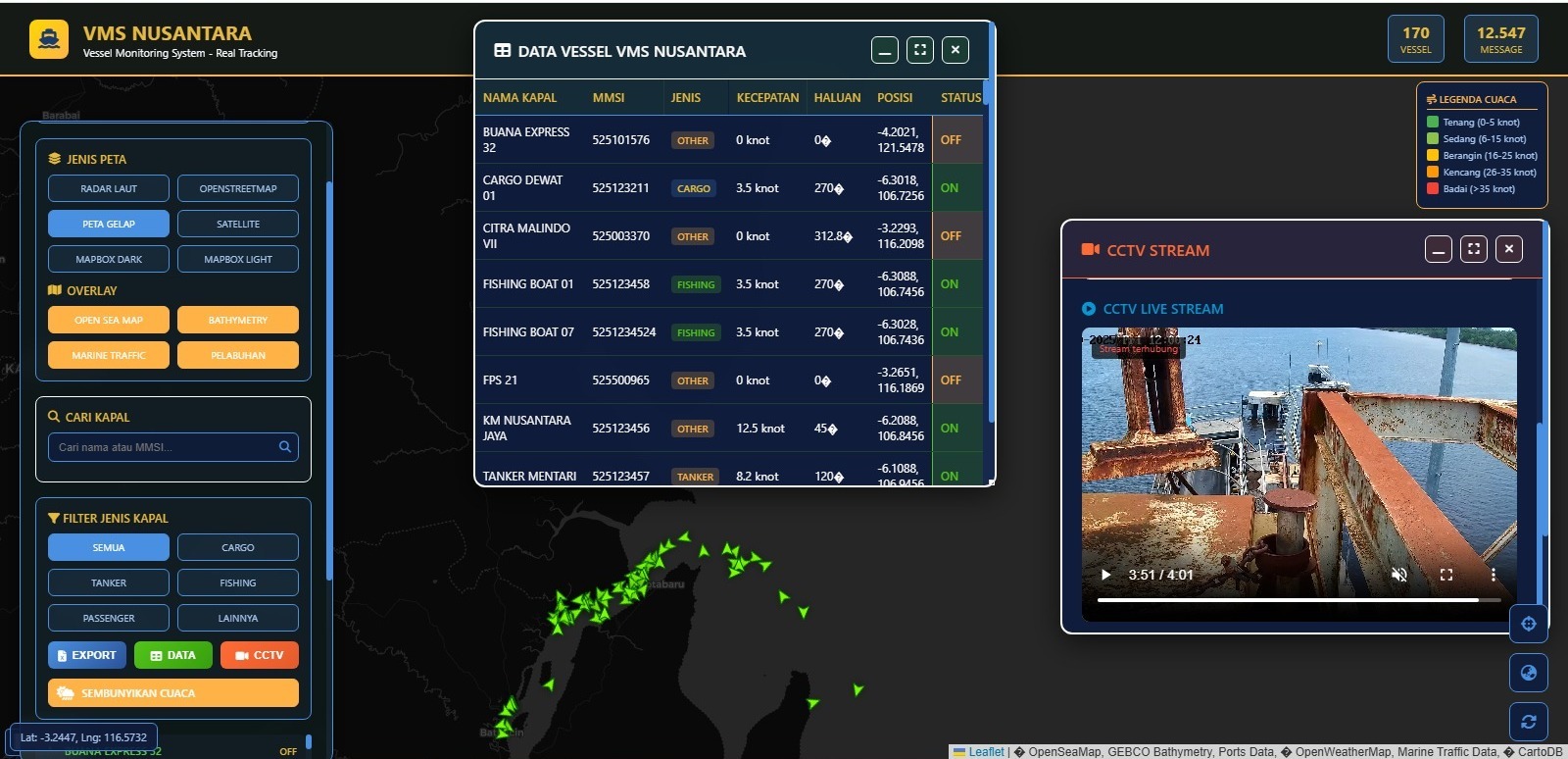This screenshot has height=759, width=1568.
Task: Filter vessels by PASSENGER
Action: [109, 618]
